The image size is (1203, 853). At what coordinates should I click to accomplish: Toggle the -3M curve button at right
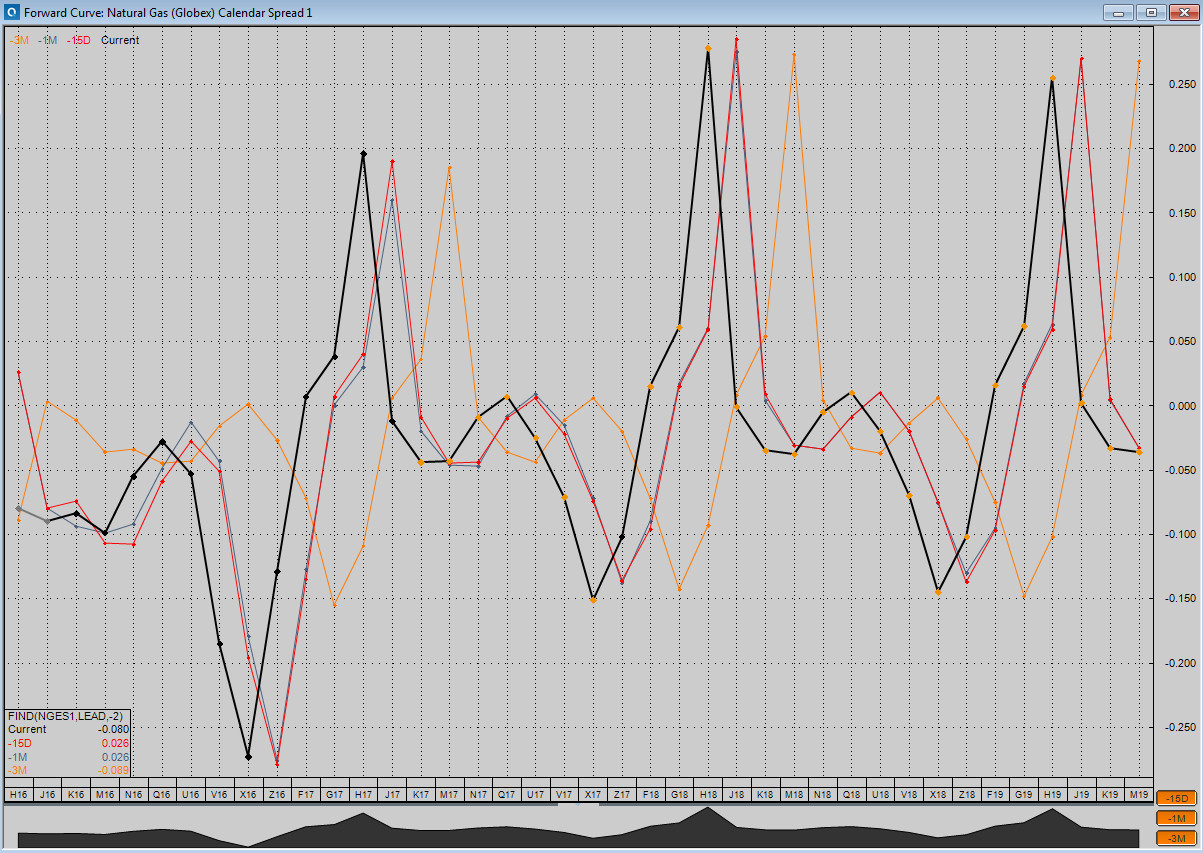click(x=1177, y=838)
